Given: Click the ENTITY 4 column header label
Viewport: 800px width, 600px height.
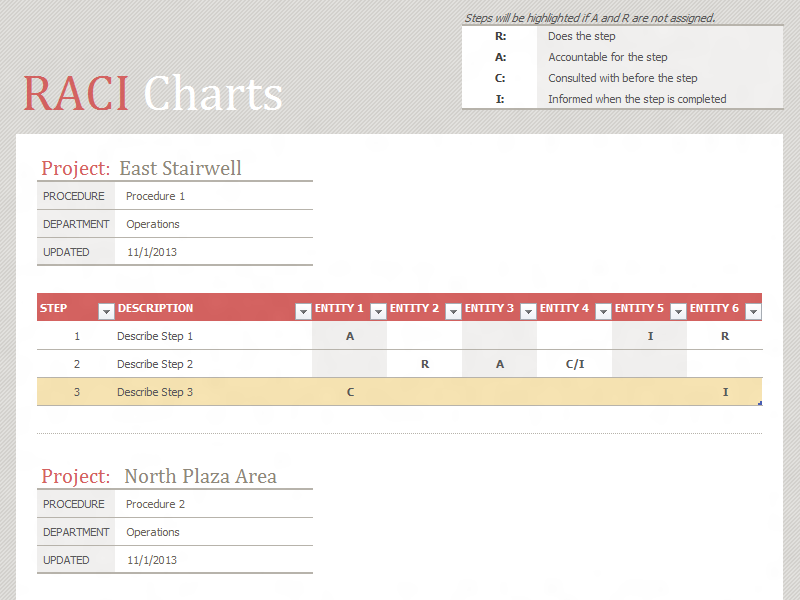Looking at the screenshot, I should pyautogui.click(x=564, y=308).
